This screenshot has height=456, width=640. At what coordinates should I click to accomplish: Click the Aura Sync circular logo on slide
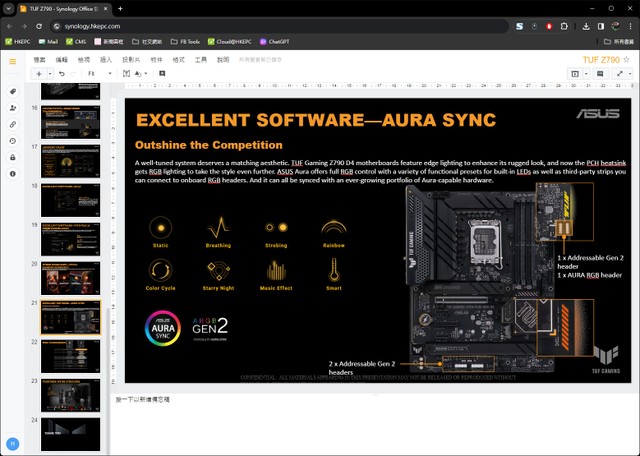coord(162,328)
